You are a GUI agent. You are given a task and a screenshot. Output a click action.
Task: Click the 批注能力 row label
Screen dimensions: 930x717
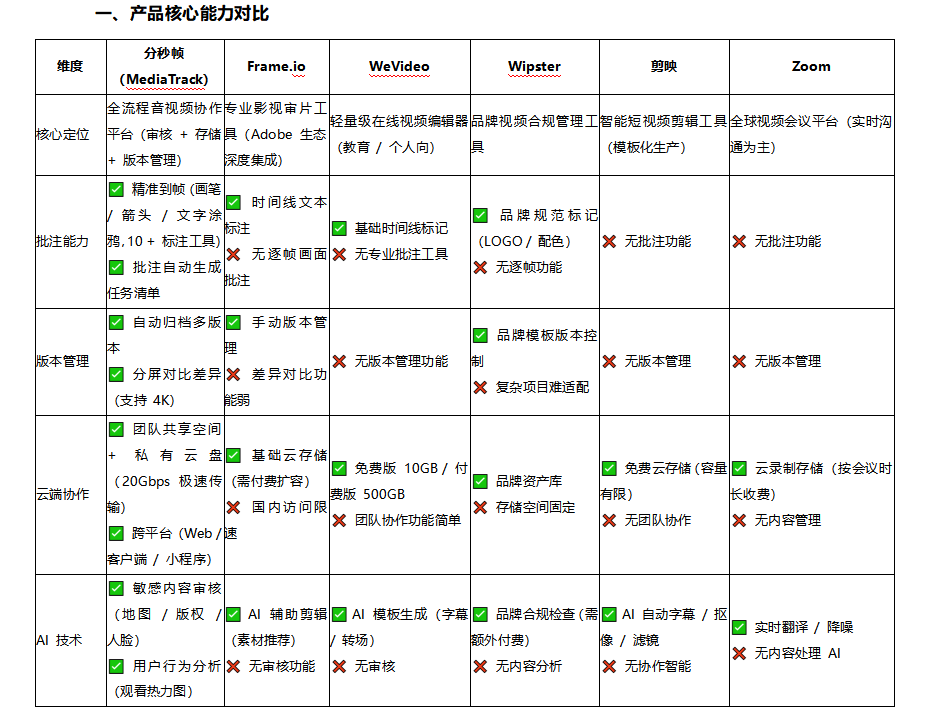click(63, 241)
